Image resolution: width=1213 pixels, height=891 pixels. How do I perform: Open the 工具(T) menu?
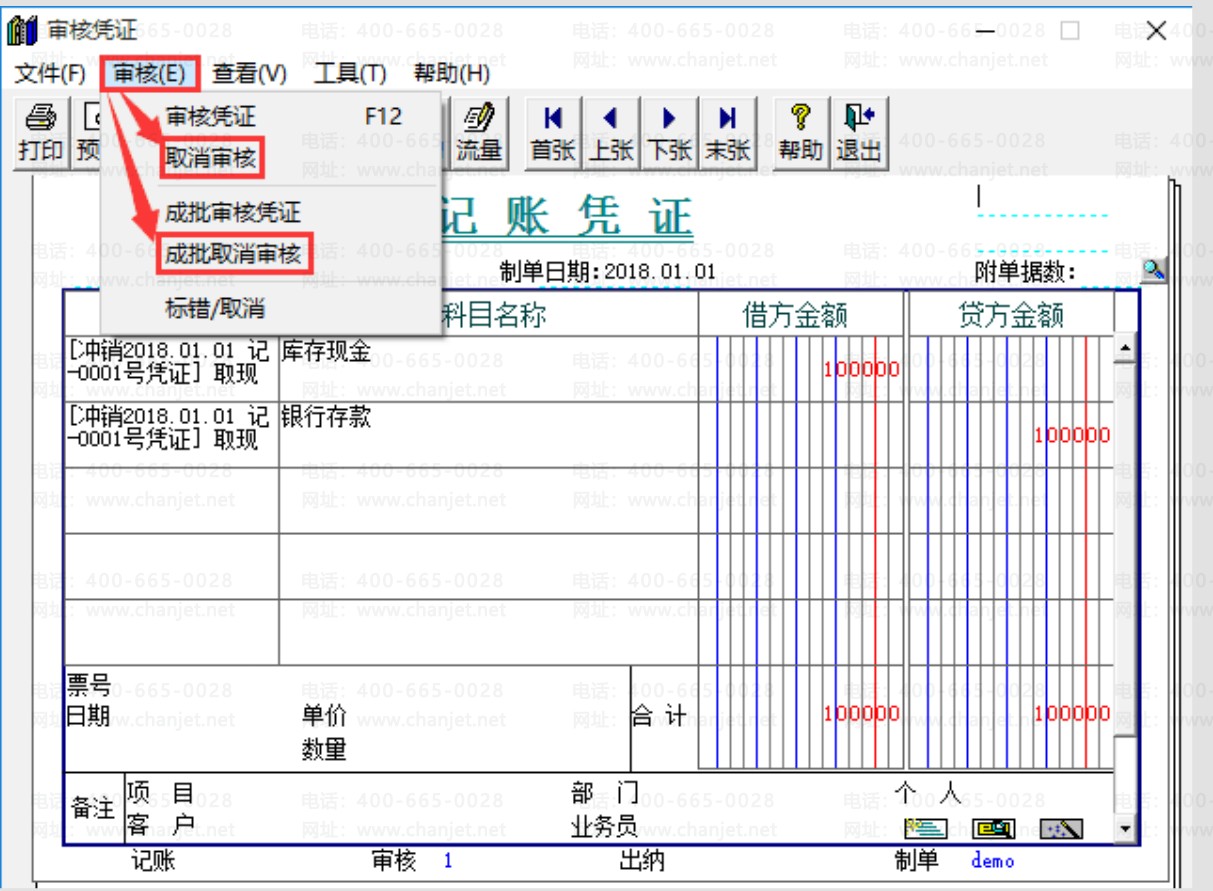(x=350, y=73)
